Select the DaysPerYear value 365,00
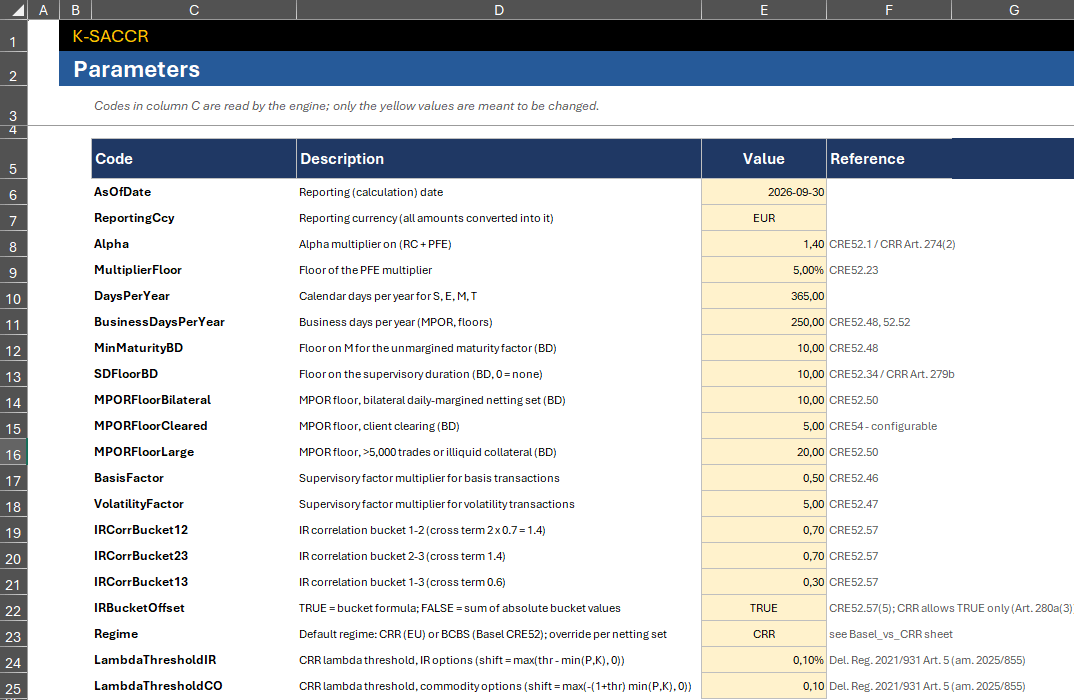 click(764, 296)
